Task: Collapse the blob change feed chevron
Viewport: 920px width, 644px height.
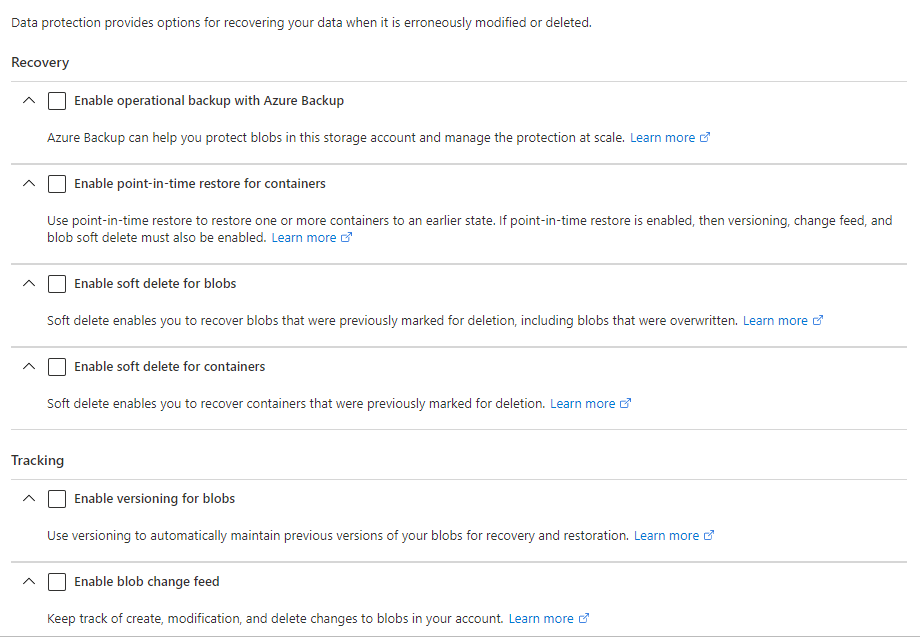Action: coord(28,582)
